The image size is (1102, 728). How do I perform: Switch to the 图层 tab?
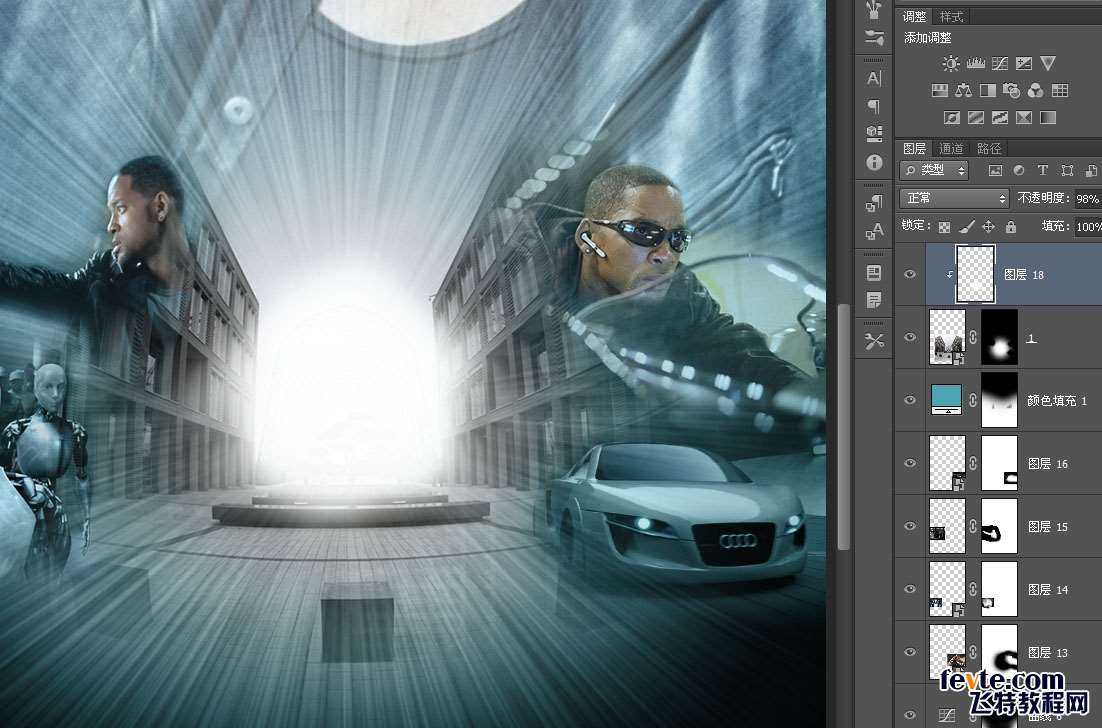coord(914,148)
